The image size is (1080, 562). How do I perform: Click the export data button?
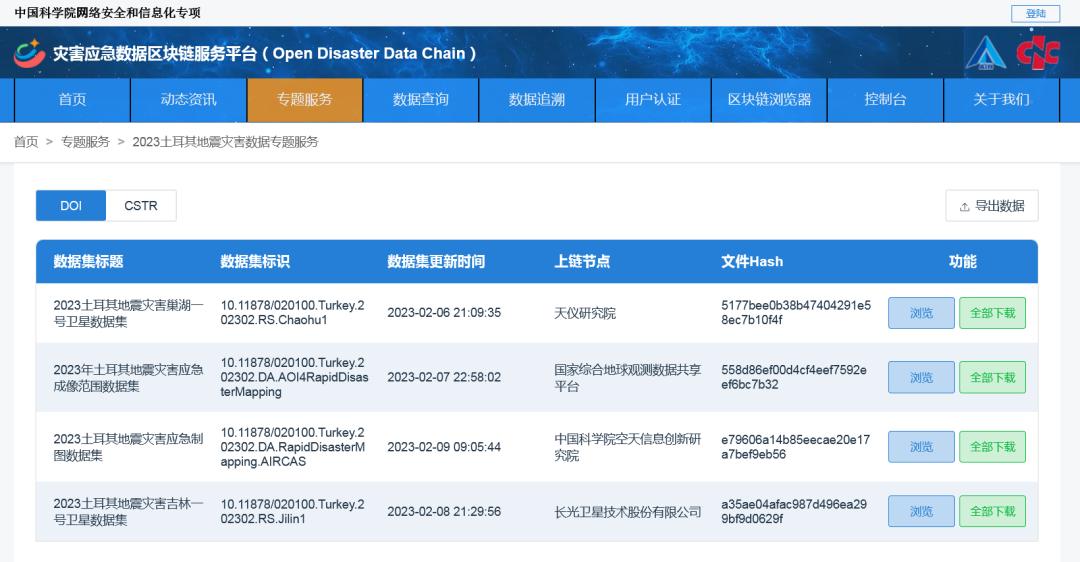click(992, 206)
